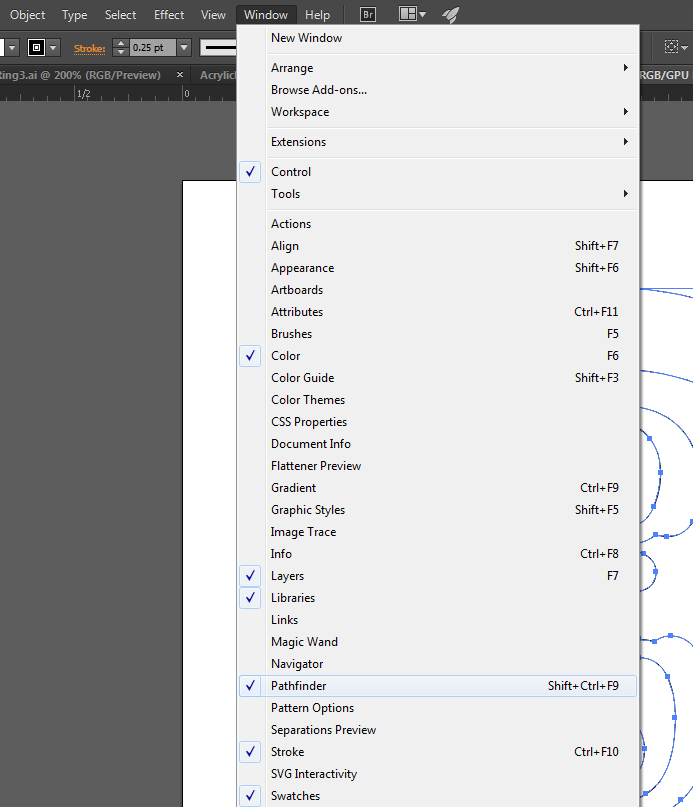This screenshot has height=807, width=693.
Task: Expand the Arrange submenu
Action: [438, 68]
